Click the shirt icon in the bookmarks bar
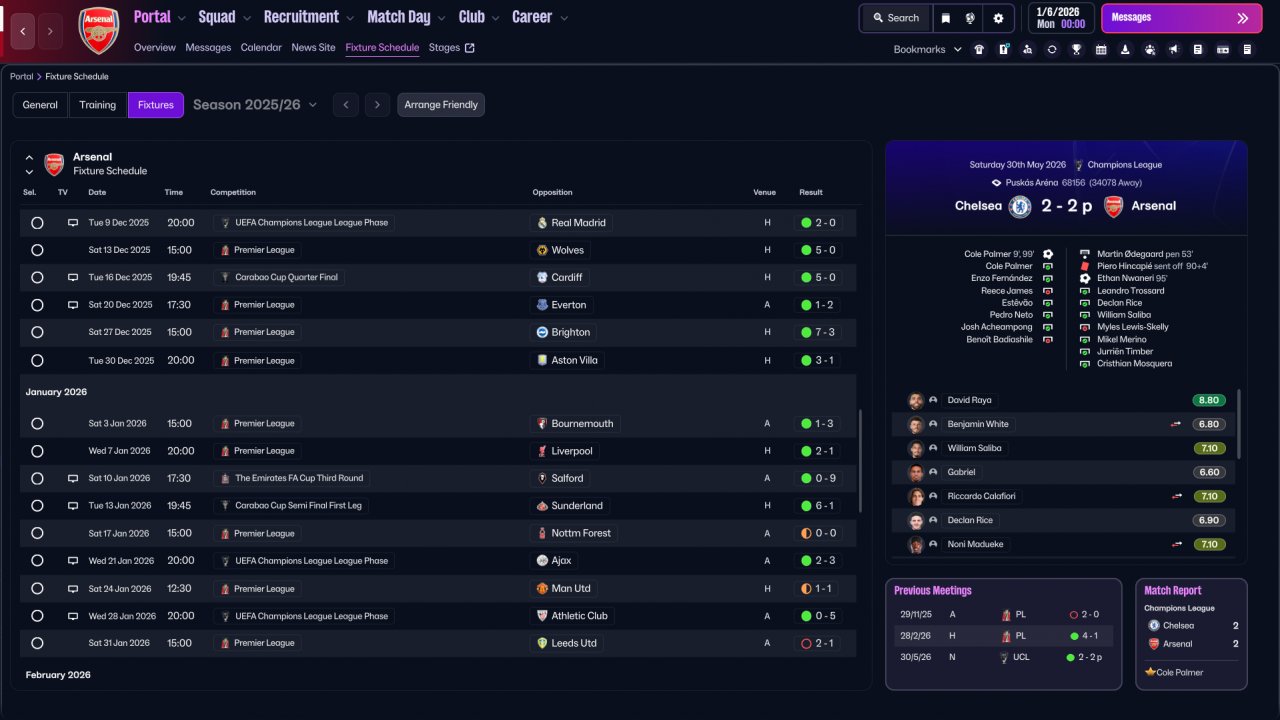 coord(978,49)
